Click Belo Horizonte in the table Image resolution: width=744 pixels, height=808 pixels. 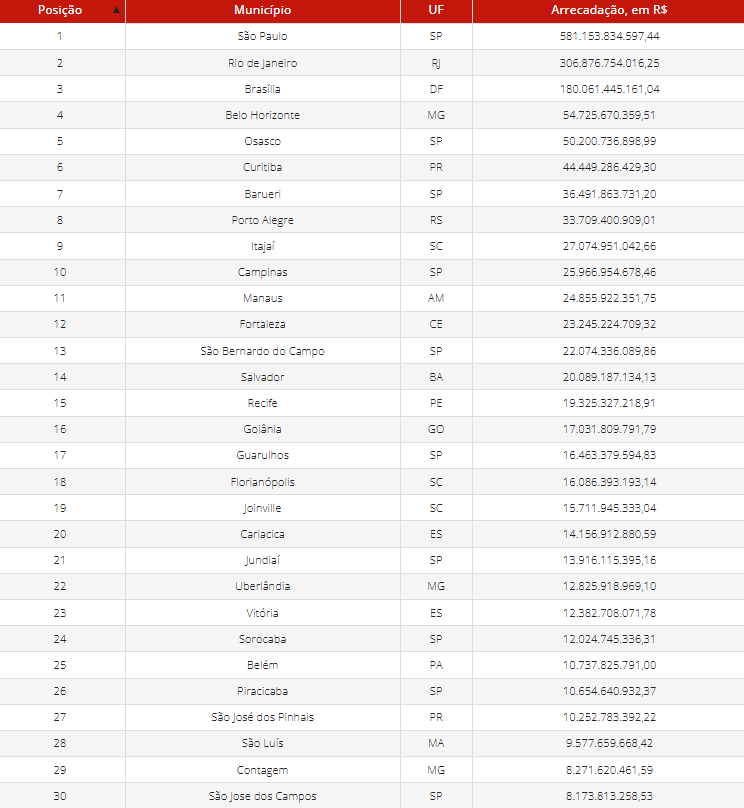point(262,115)
